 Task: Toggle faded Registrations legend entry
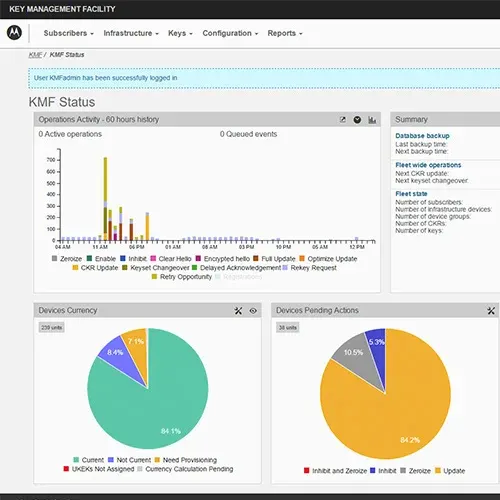(239, 277)
